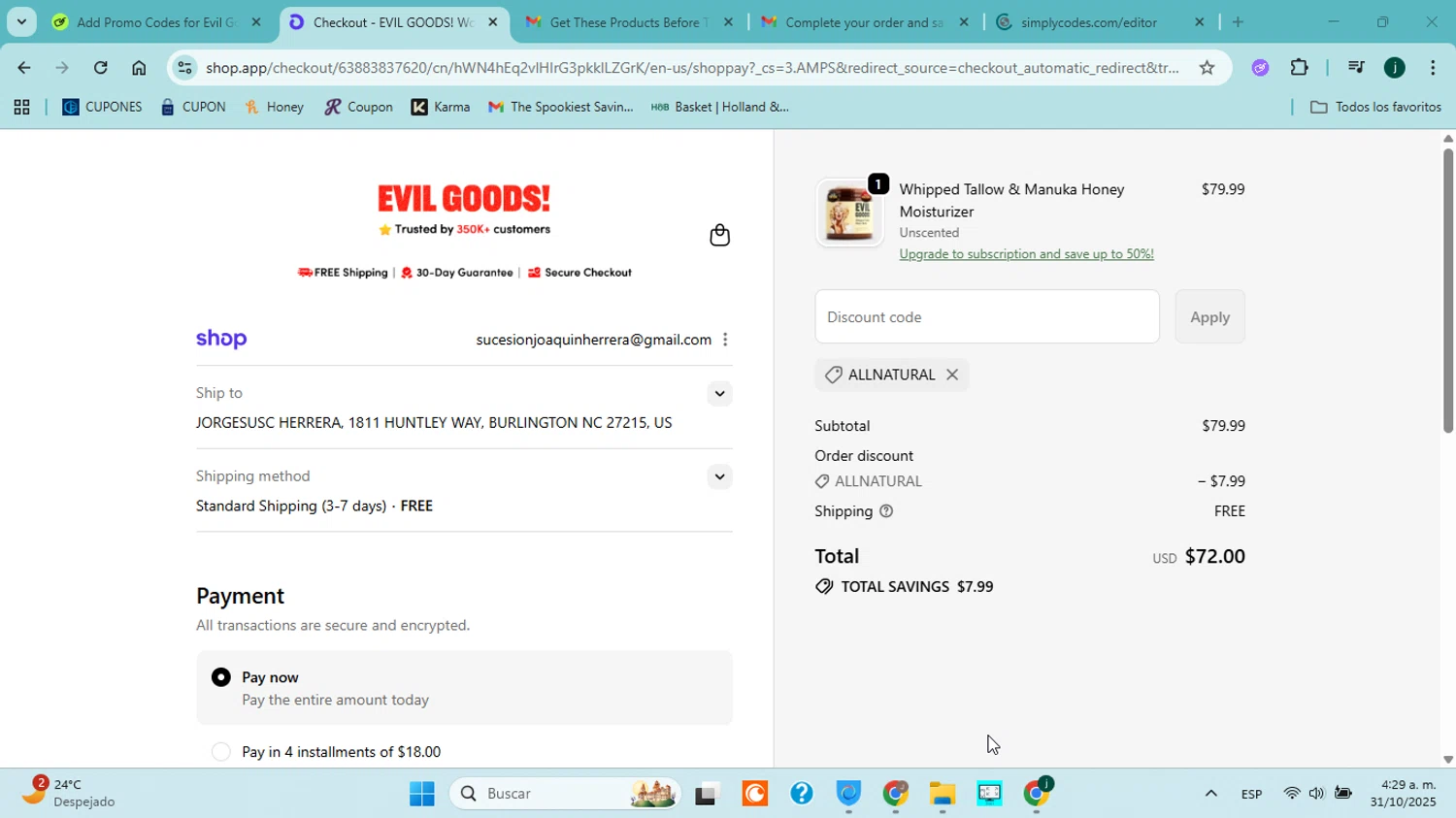Screen dimensions: 1456x818
Task: Click the page vertical scrollbar
Action: (x=1447, y=291)
